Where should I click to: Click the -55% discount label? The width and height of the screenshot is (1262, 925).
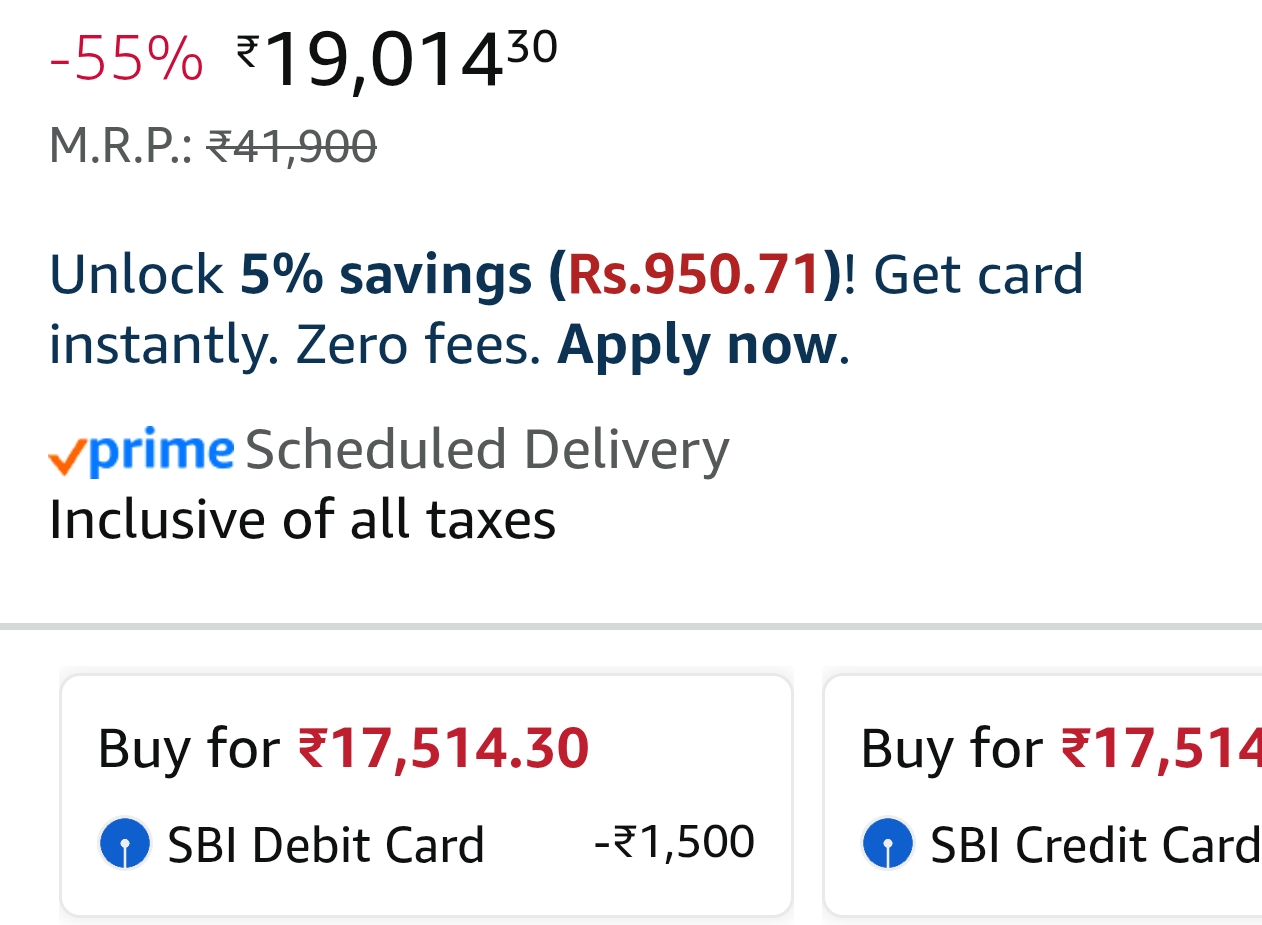126,59
